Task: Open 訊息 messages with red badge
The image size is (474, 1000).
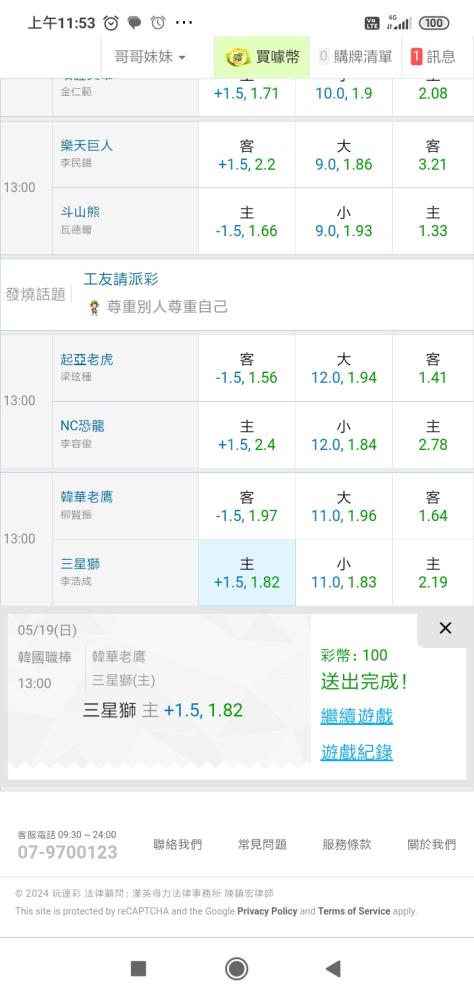Action: point(433,57)
